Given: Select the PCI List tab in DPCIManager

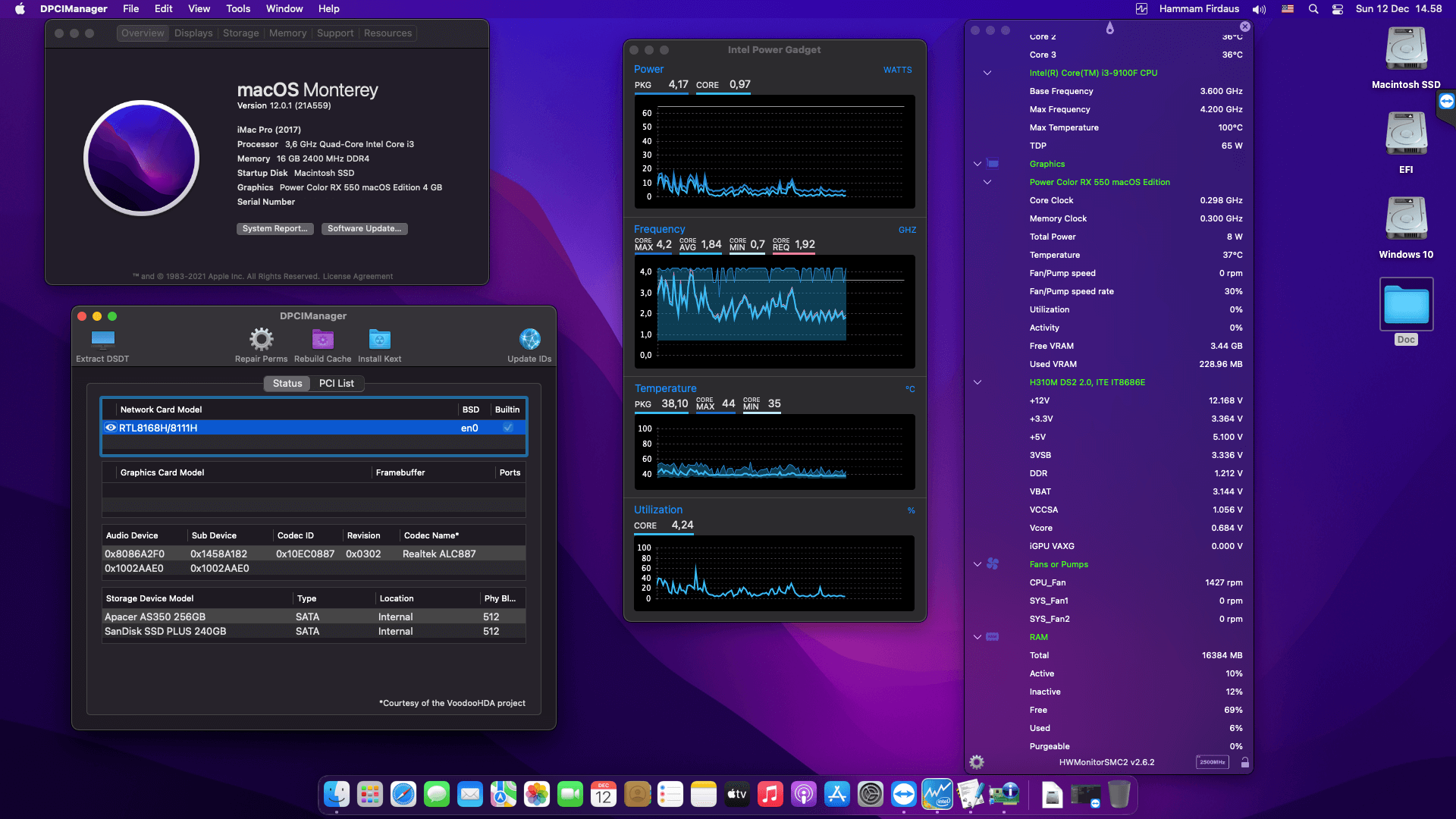Looking at the screenshot, I should pyautogui.click(x=336, y=383).
